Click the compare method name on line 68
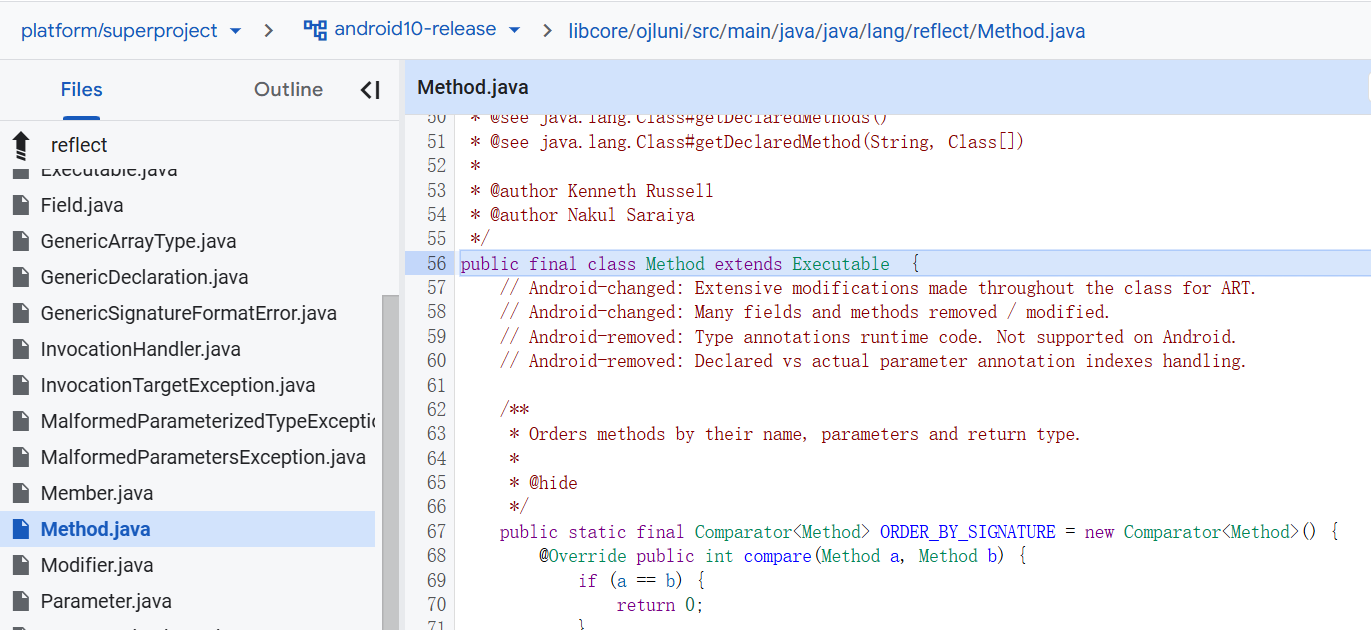Viewport: 1371px width, 630px height. pos(778,556)
